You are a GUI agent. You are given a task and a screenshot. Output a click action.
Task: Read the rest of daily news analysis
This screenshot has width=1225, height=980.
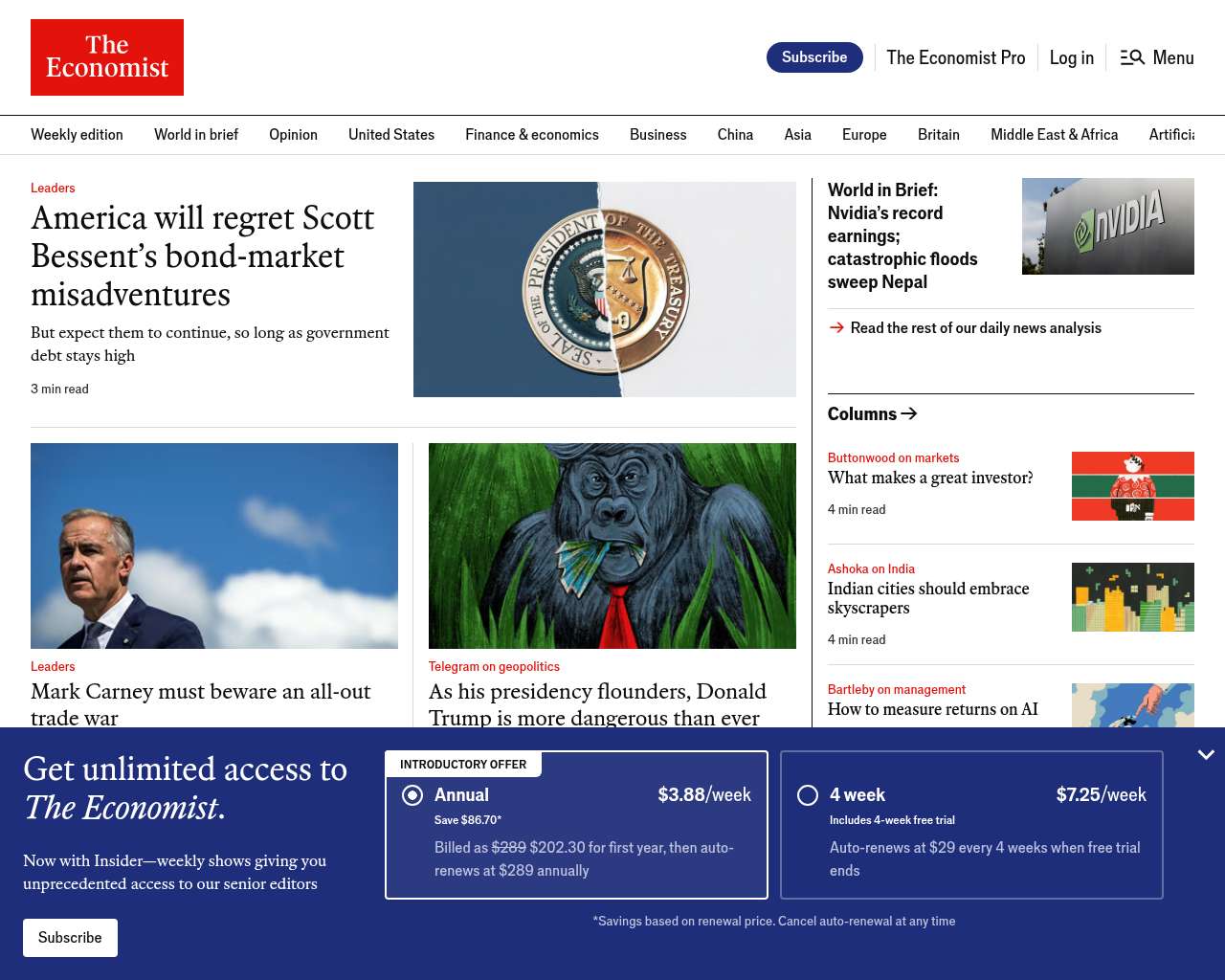[x=976, y=327]
